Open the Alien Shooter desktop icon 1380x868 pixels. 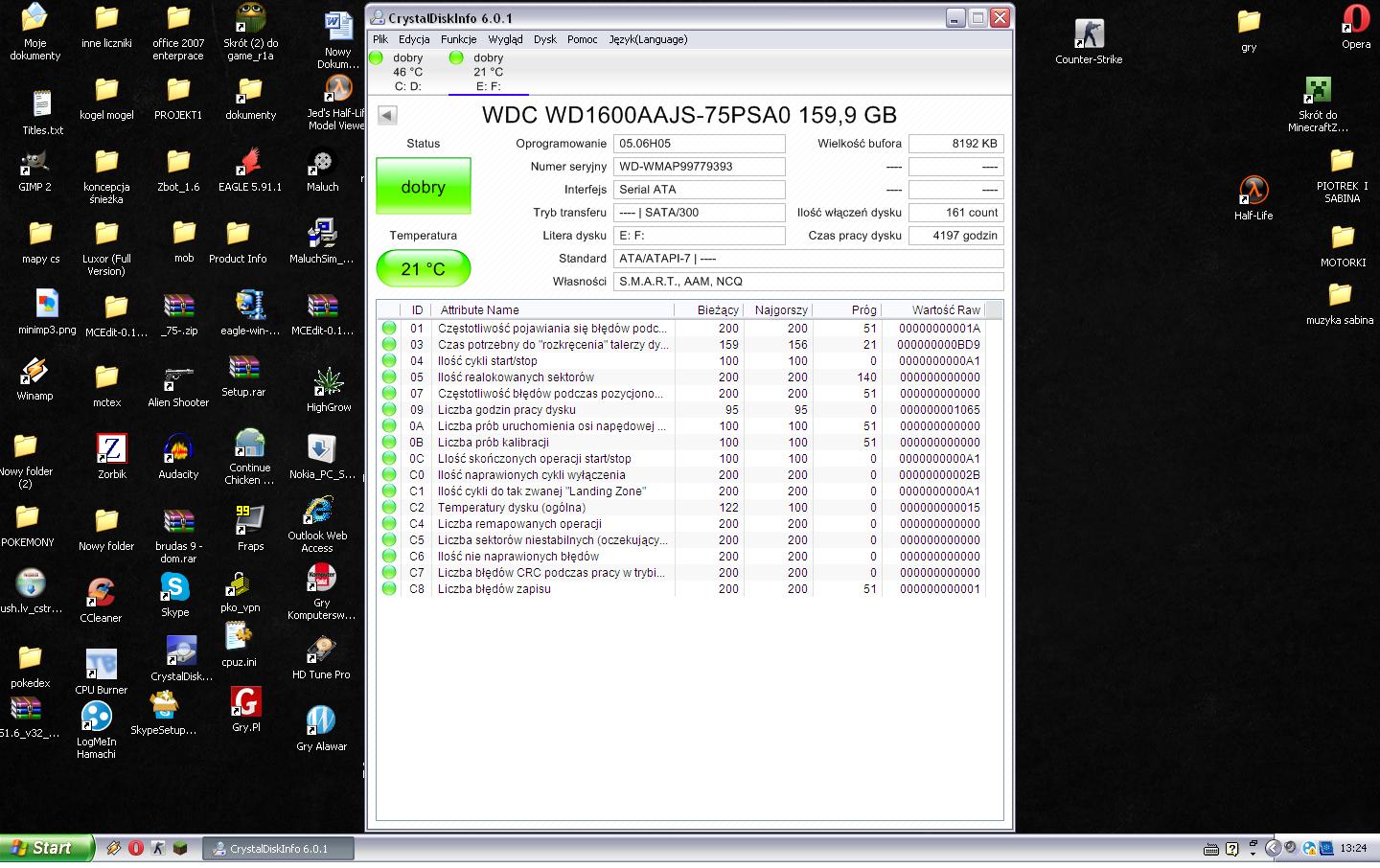178,385
